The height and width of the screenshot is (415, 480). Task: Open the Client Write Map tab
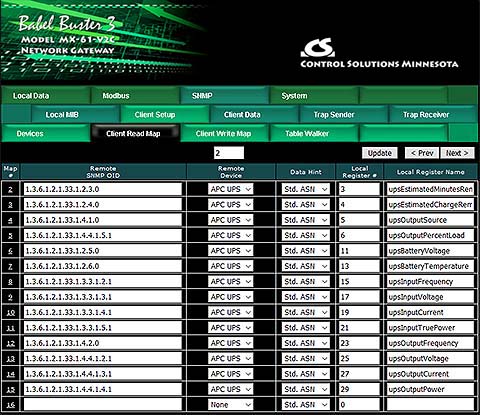(225, 134)
